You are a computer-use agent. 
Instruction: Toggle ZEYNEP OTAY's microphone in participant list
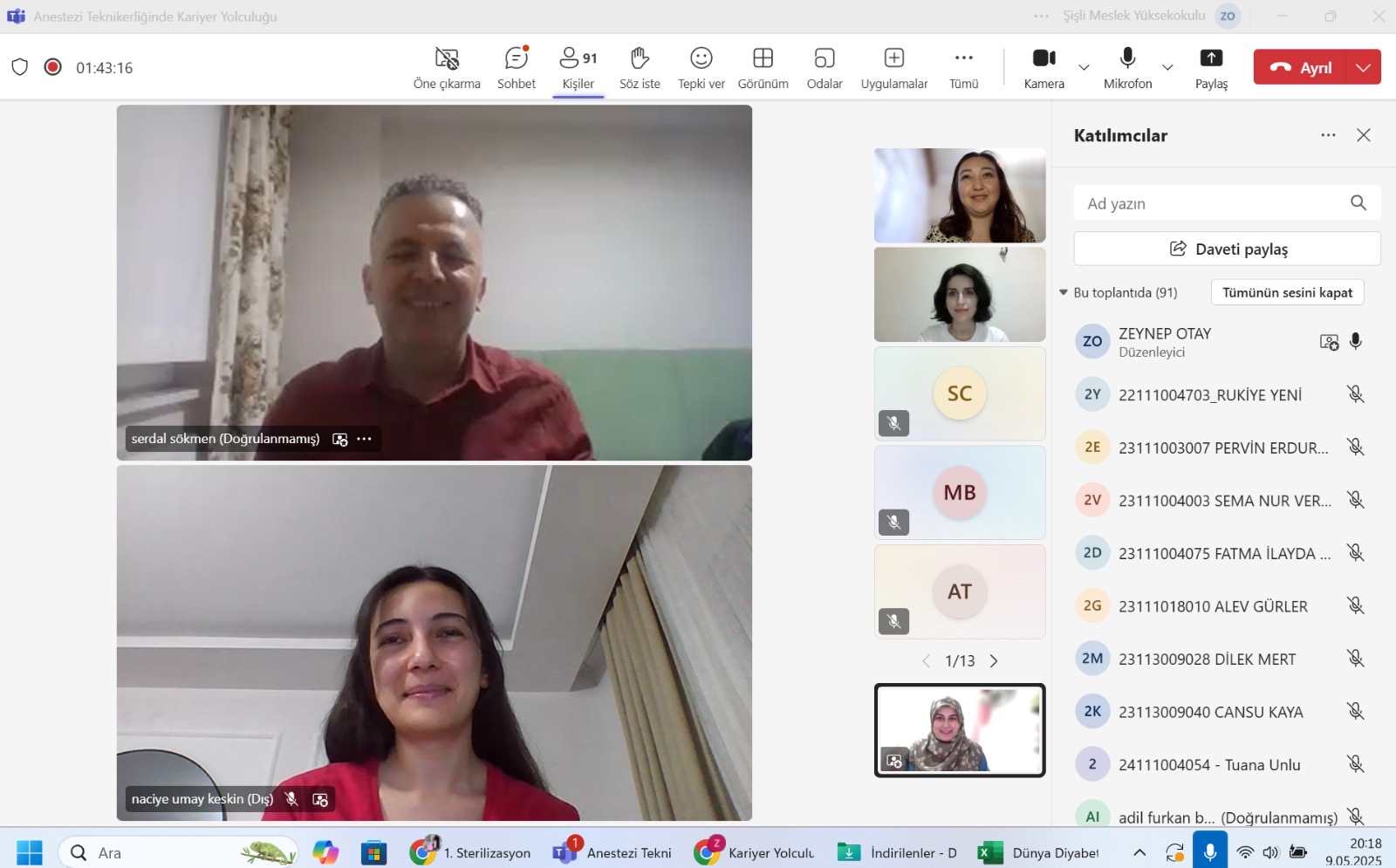click(1355, 341)
